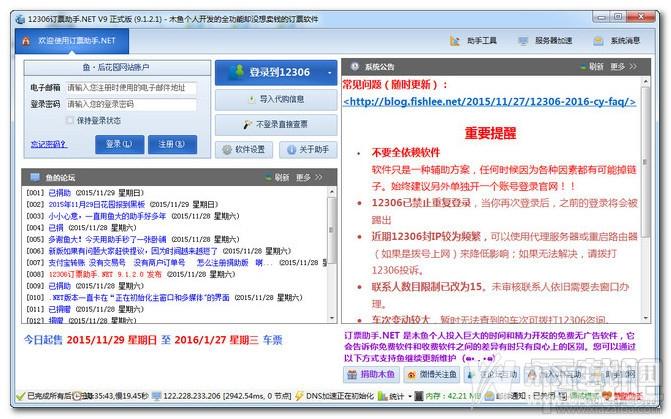The height and width of the screenshot is (419, 671).
Task: Click the refresh icon in 鱼的论坛 header
Action: pyautogui.click(x=268, y=178)
